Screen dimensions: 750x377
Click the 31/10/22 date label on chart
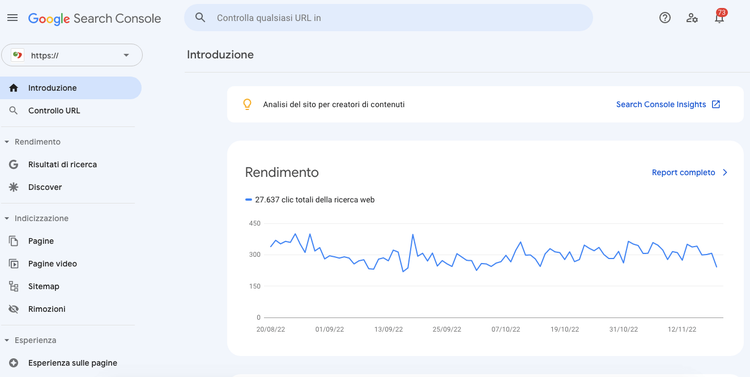point(624,330)
